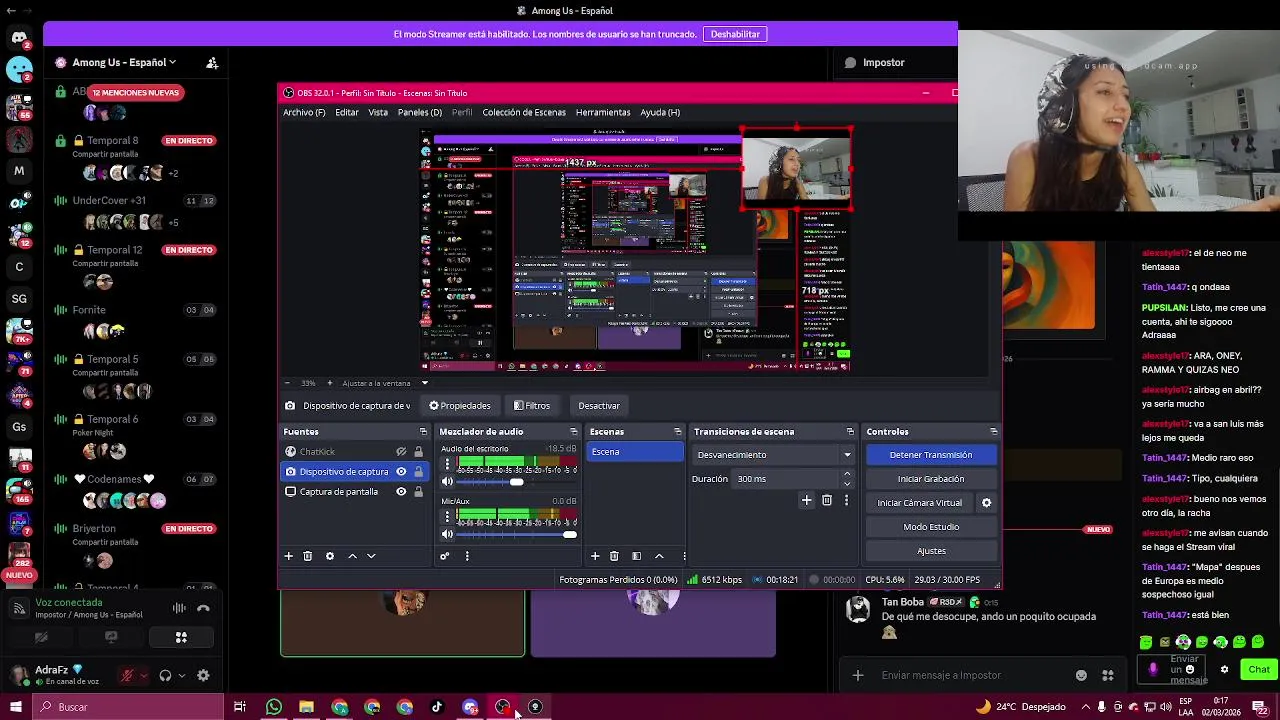Unlock the Captura de pantalla source

[418, 492]
